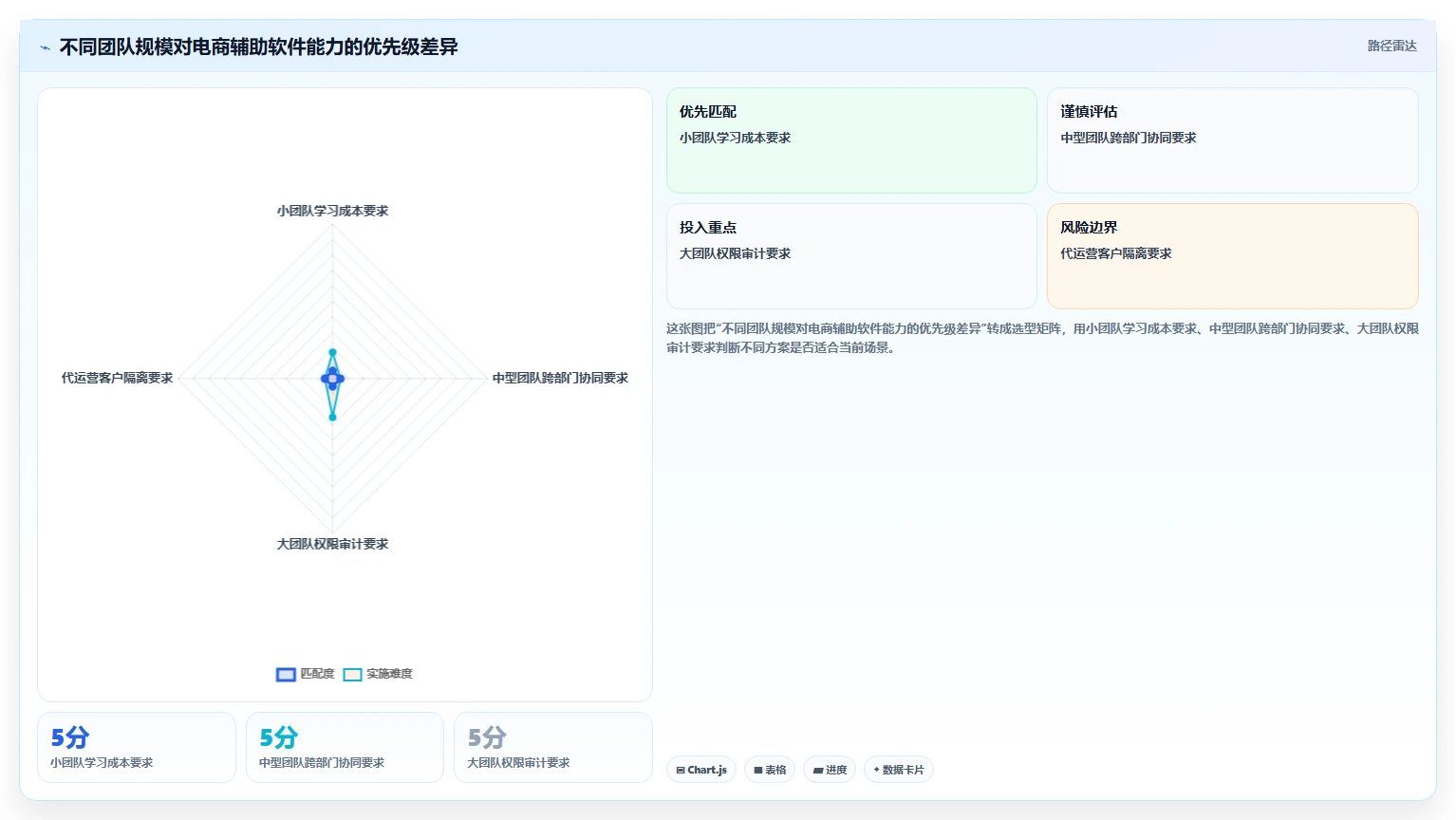This screenshot has height=820, width=1456.
Task: Click the 路径雷达 label in the header
Action: [1391, 46]
